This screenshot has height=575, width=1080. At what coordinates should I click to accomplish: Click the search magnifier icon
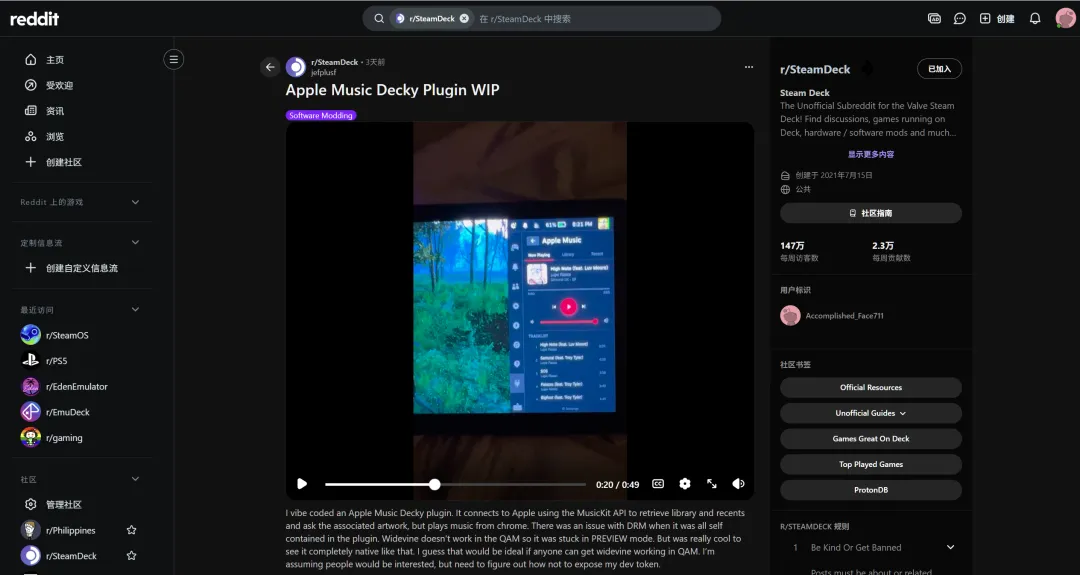point(379,19)
